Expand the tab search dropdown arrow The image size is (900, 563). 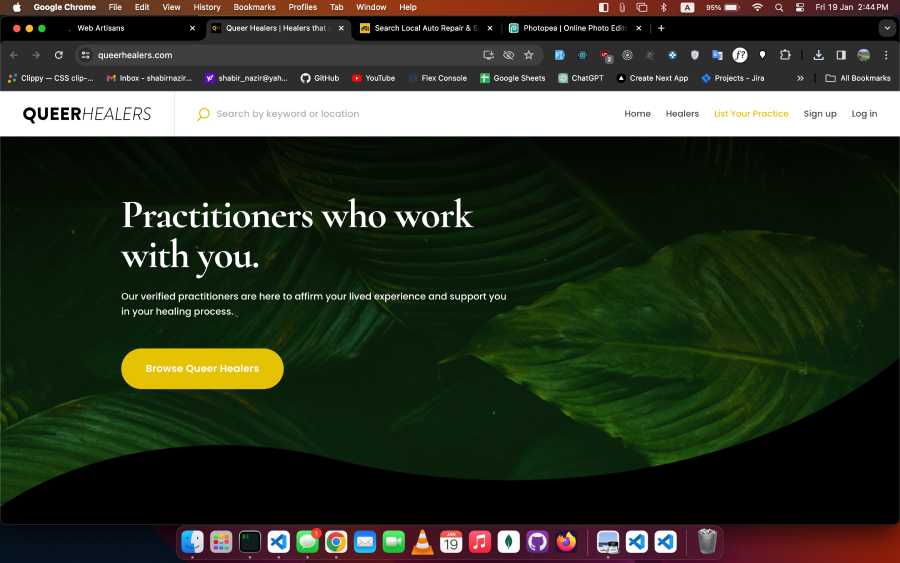coord(886,28)
